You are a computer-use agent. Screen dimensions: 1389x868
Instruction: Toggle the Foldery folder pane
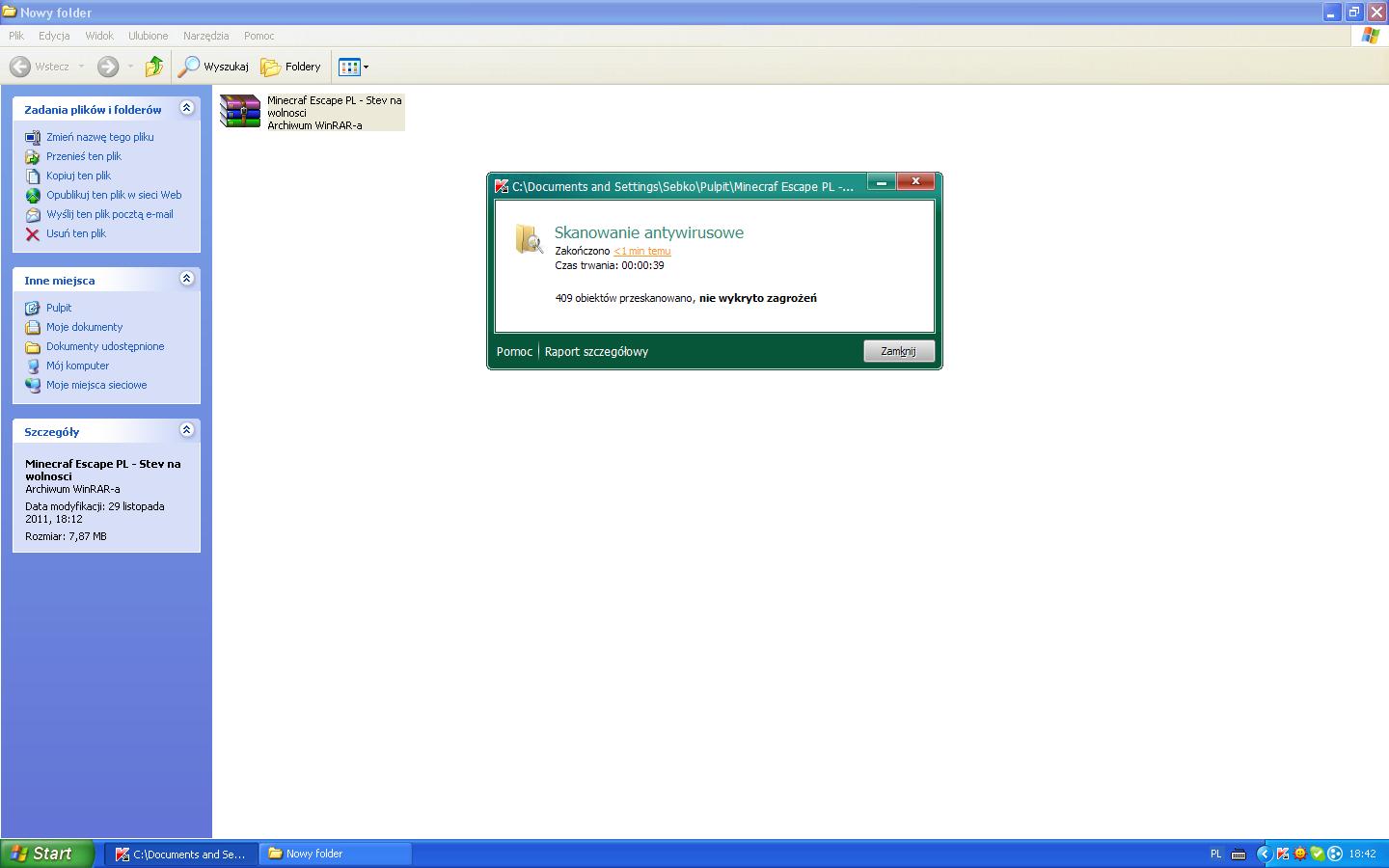291,67
